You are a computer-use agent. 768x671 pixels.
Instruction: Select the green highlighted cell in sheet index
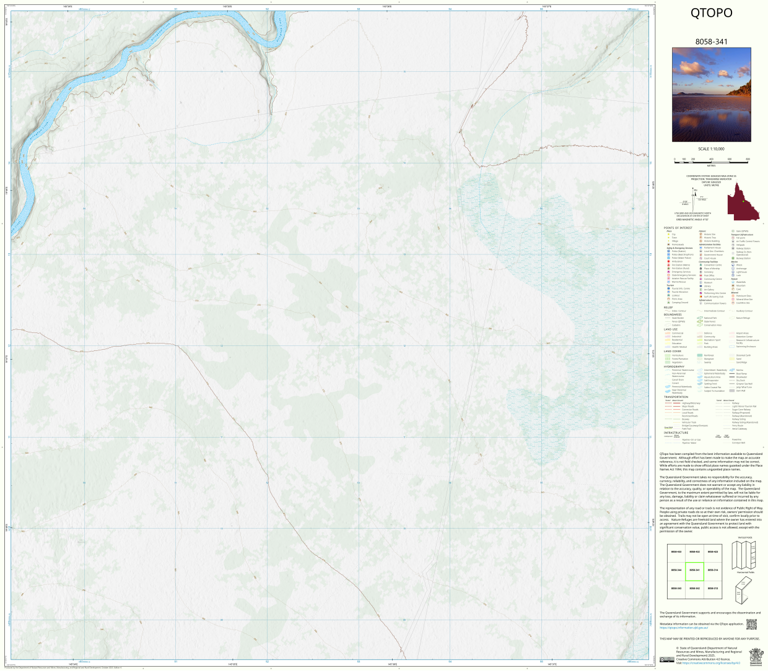click(694, 571)
